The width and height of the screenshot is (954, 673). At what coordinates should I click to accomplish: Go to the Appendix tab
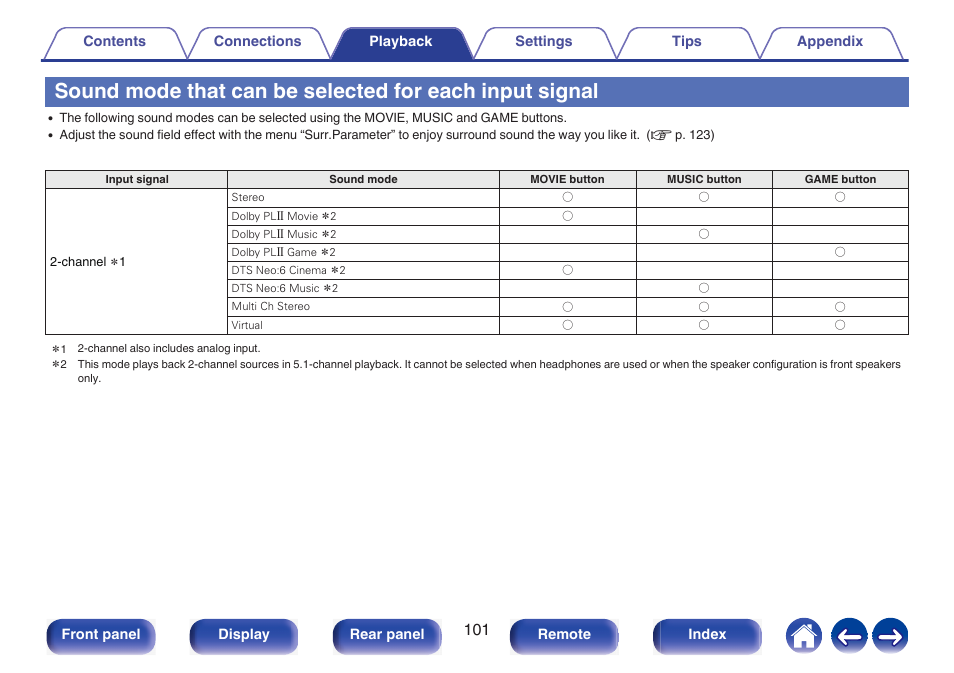[830, 42]
